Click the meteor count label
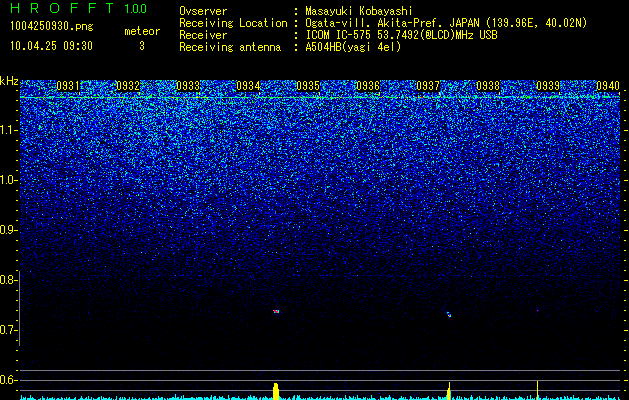Viewport: 629px width, 400px height. [142, 31]
